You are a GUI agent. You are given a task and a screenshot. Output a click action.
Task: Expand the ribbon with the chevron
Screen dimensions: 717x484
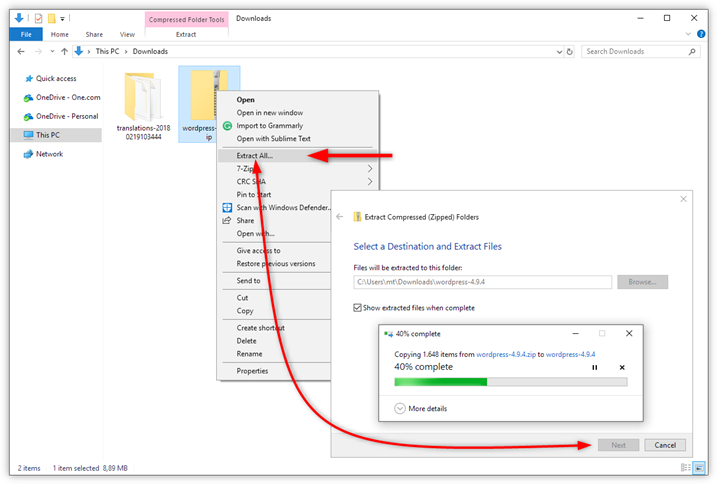[x=688, y=34]
